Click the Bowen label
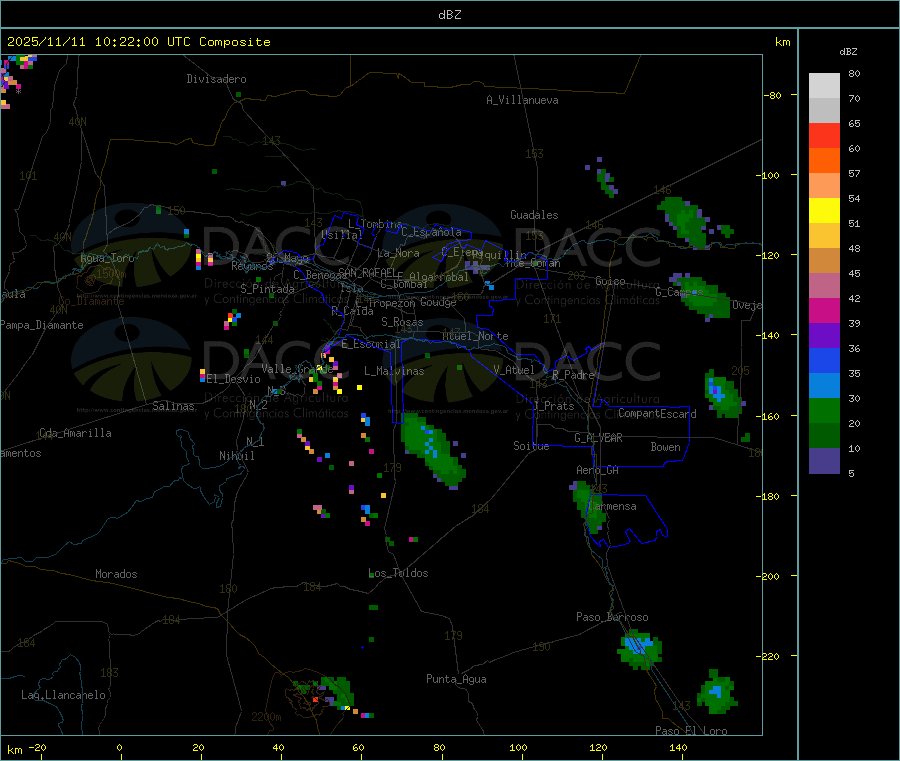Viewport: 900px width, 761px height. 665,447
